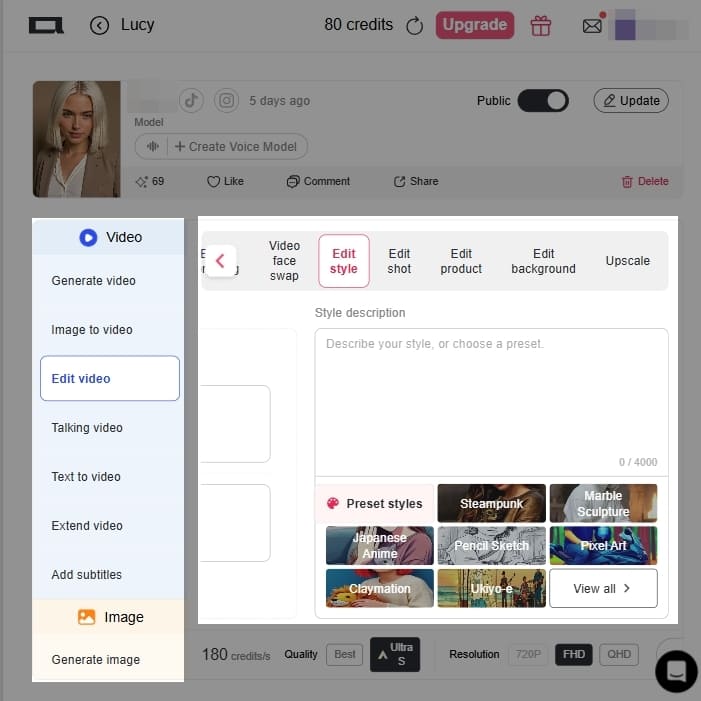Open the mail inbox icon

tap(592, 26)
